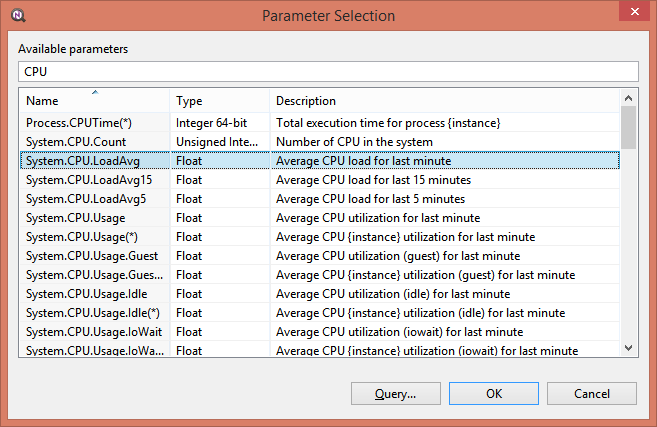Viewport: 657px width, 427px height.
Task: Sort by the Type column header
Action: [220, 101]
